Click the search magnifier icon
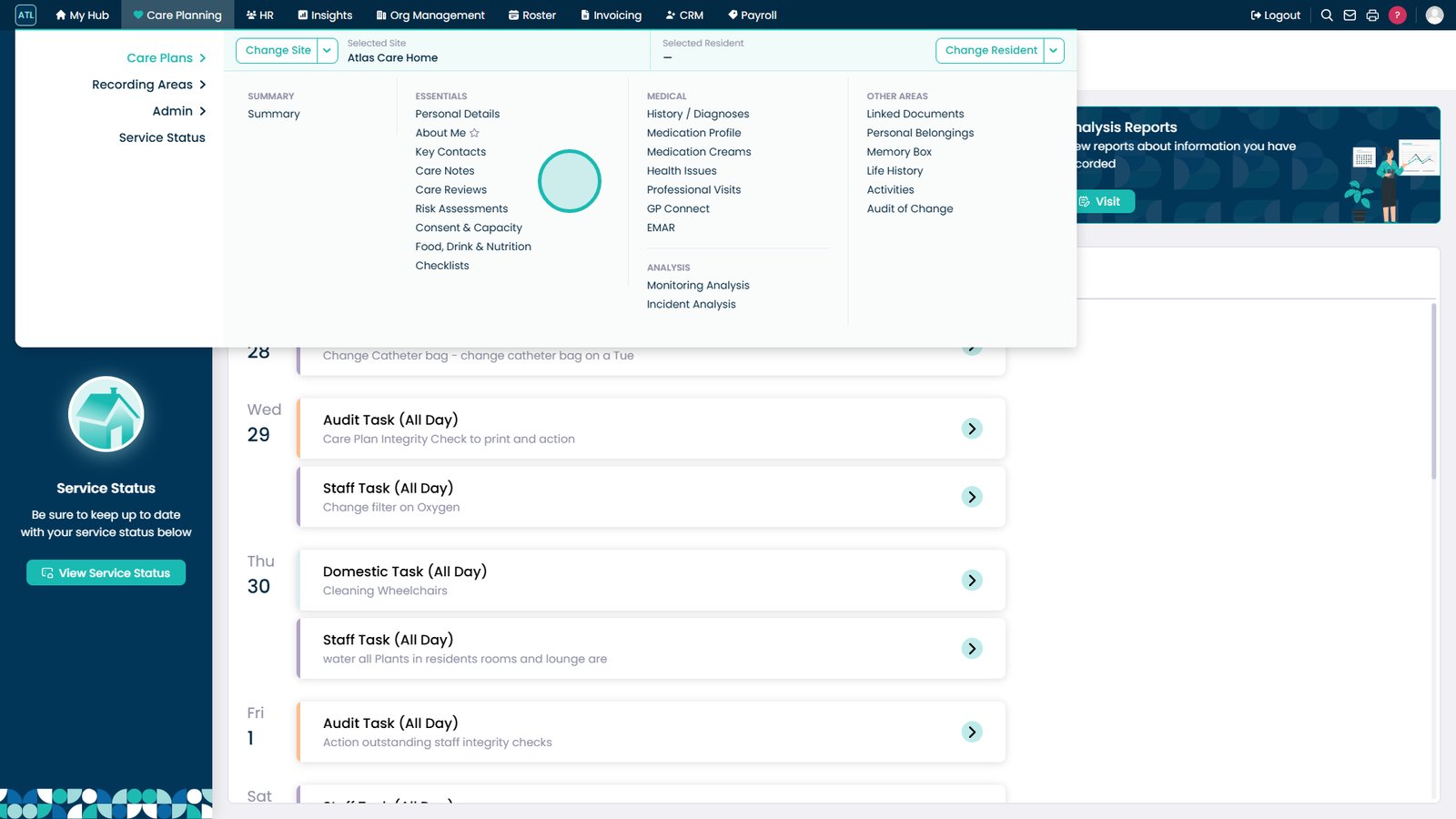 pyautogui.click(x=1327, y=15)
